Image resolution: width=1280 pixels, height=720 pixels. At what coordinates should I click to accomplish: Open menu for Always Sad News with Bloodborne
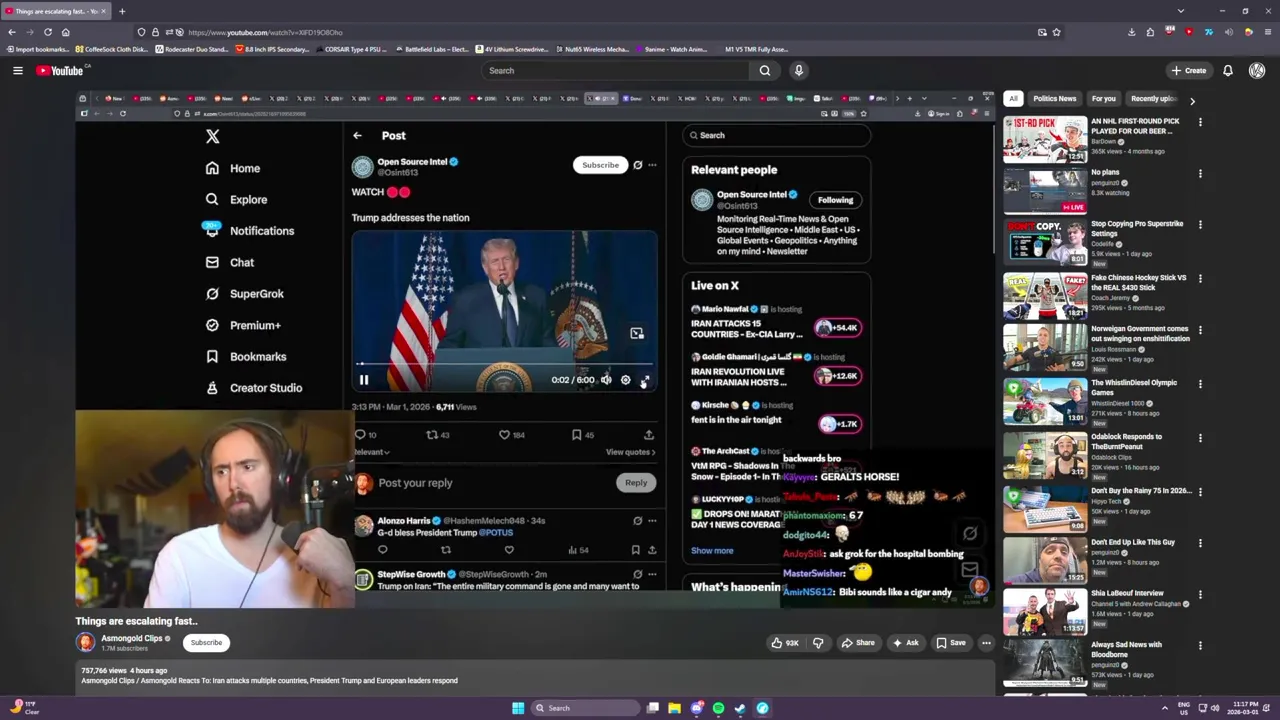1200,646
